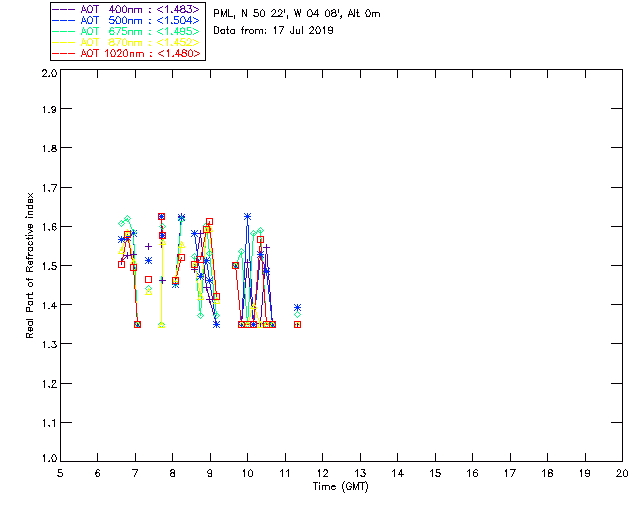Click the red square peak at time 9
This screenshot has height=512, width=640.
click(x=209, y=222)
